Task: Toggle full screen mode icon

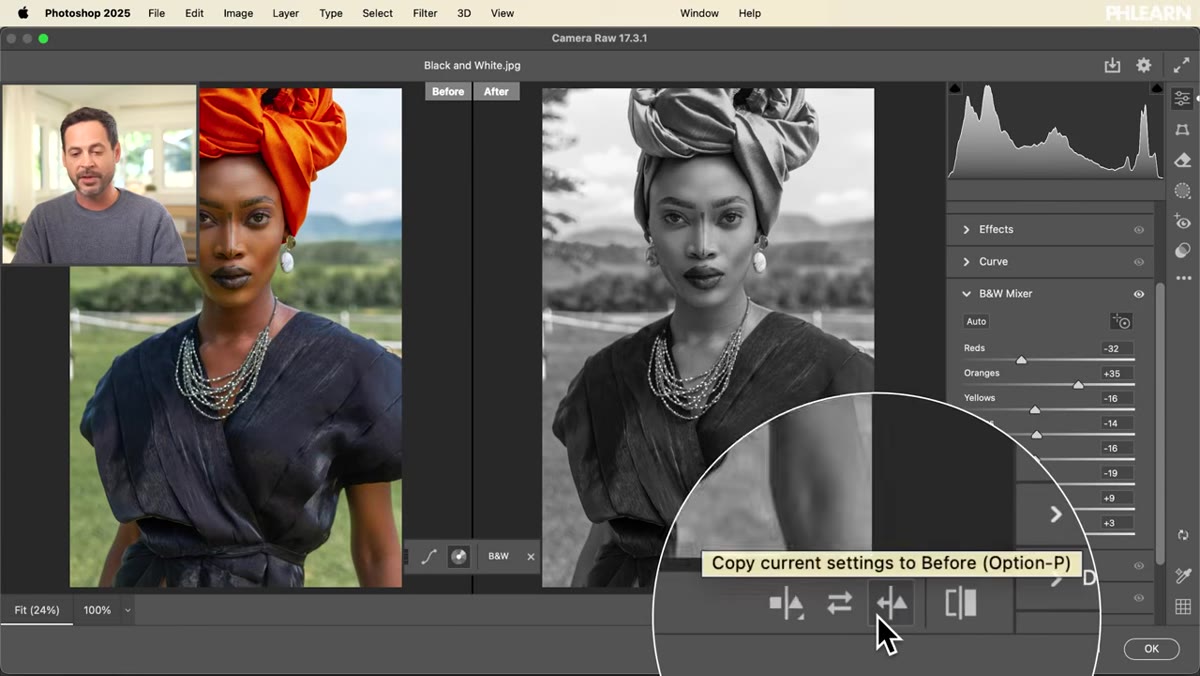Action: point(1180,65)
